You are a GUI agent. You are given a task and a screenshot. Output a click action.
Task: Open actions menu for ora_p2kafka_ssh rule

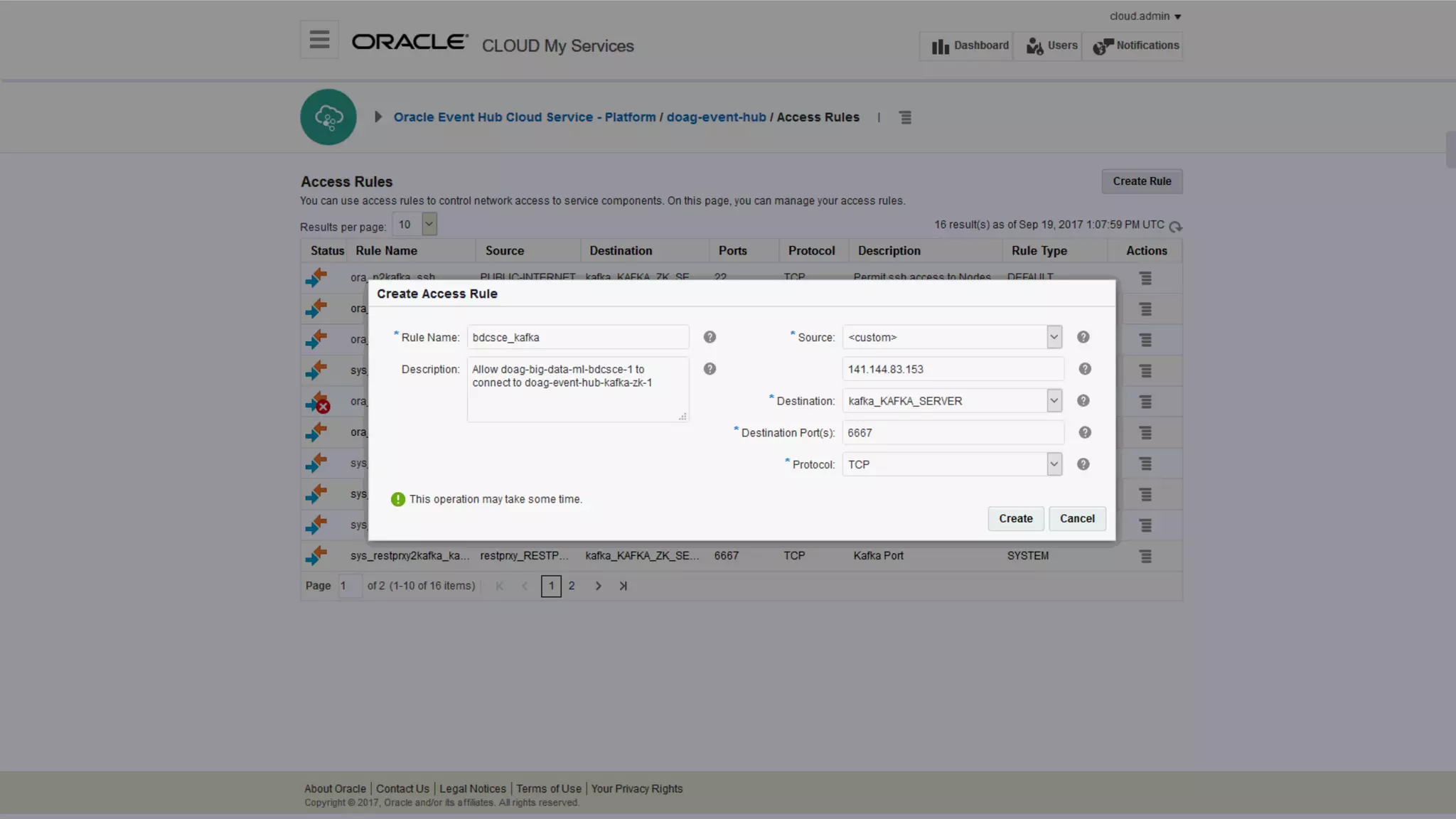pyautogui.click(x=1145, y=279)
